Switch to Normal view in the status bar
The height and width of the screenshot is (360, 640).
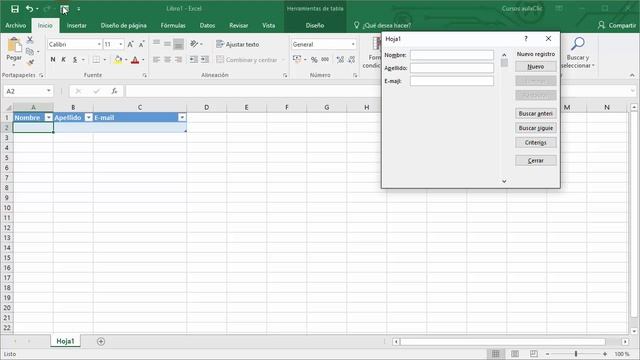coord(496,354)
